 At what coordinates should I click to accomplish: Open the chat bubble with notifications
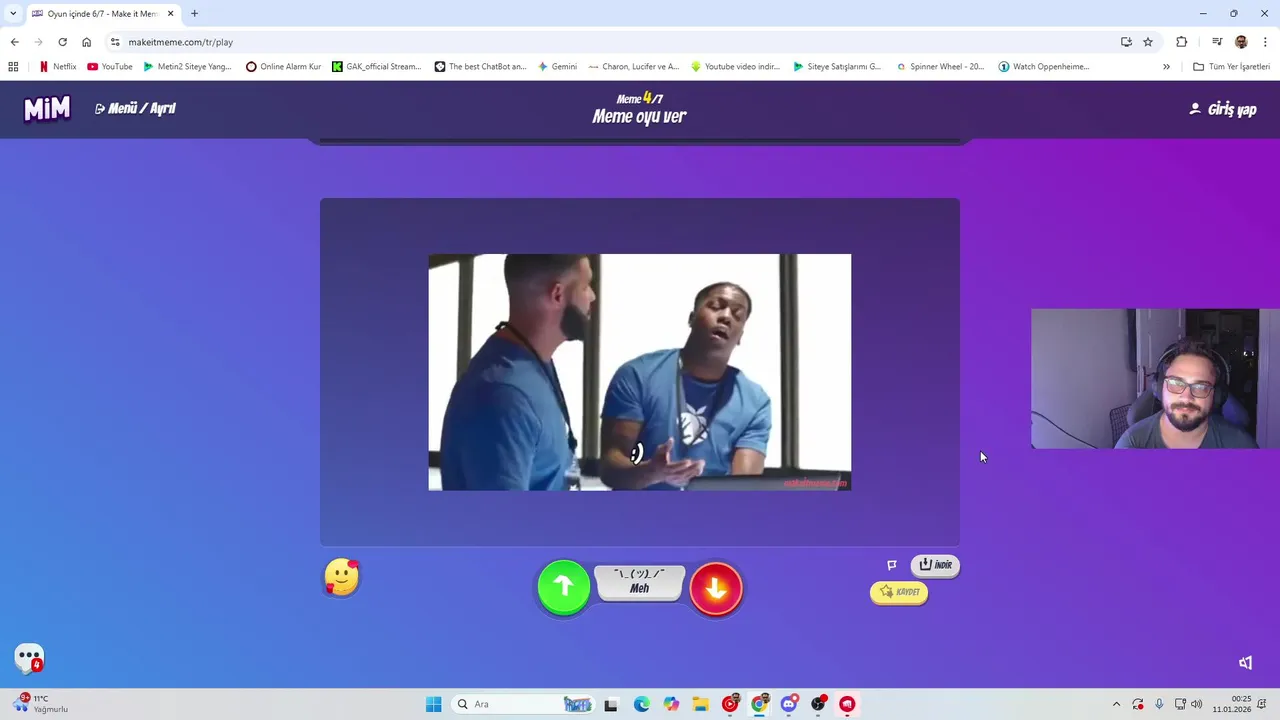pyautogui.click(x=30, y=658)
